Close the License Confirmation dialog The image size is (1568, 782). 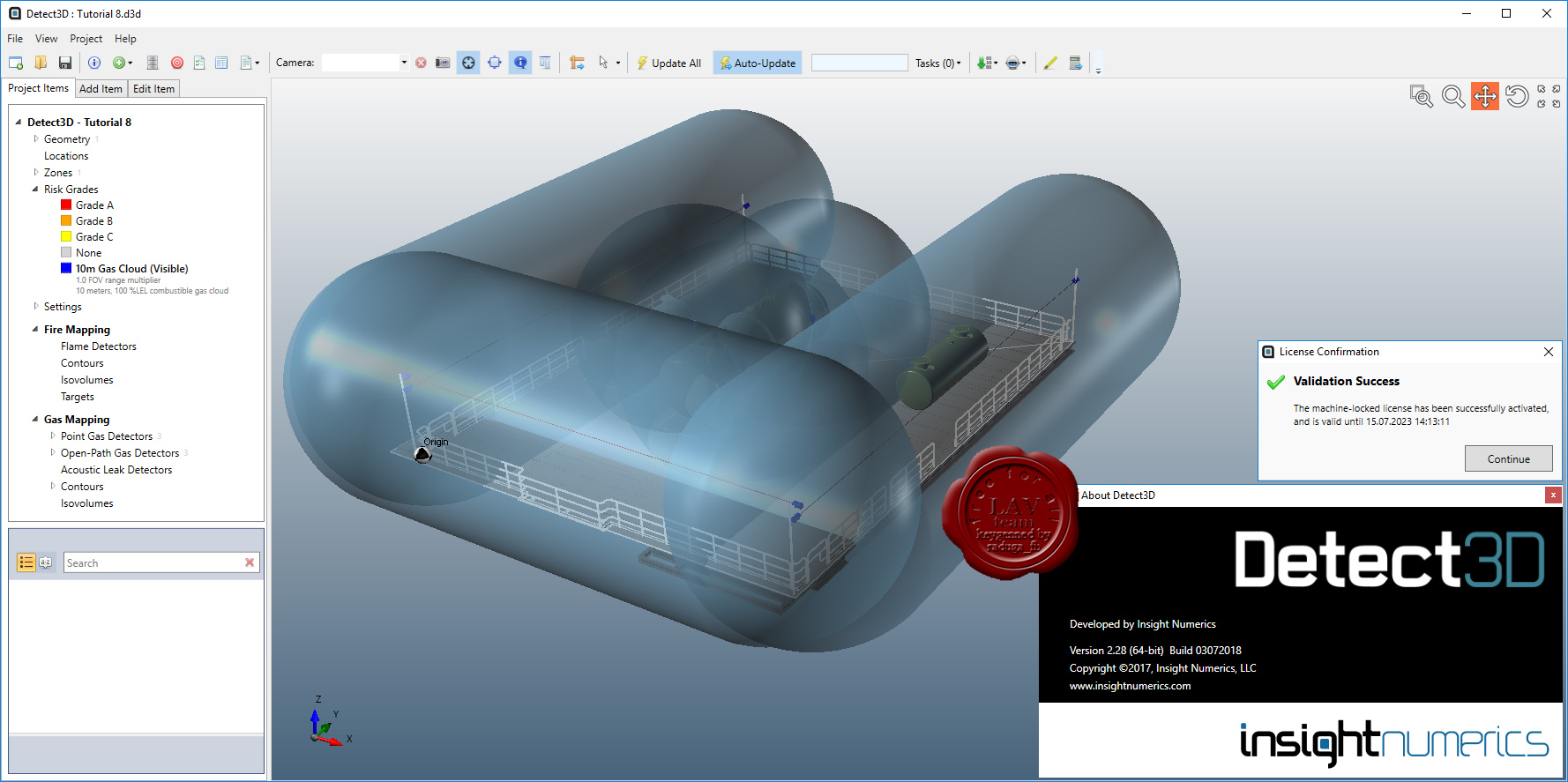1549,352
